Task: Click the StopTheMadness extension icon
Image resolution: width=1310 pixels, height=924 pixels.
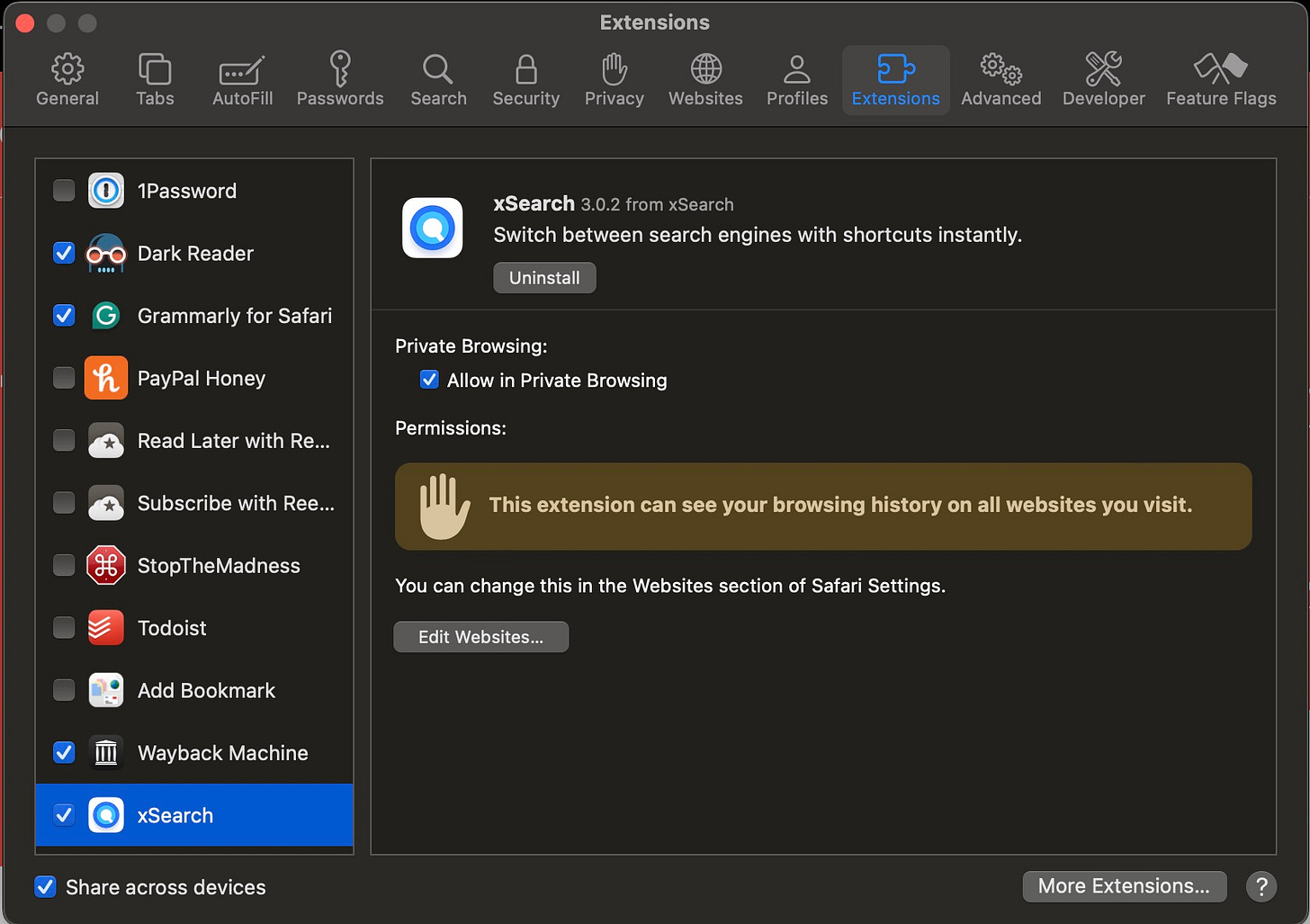Action: coord(106,565)
